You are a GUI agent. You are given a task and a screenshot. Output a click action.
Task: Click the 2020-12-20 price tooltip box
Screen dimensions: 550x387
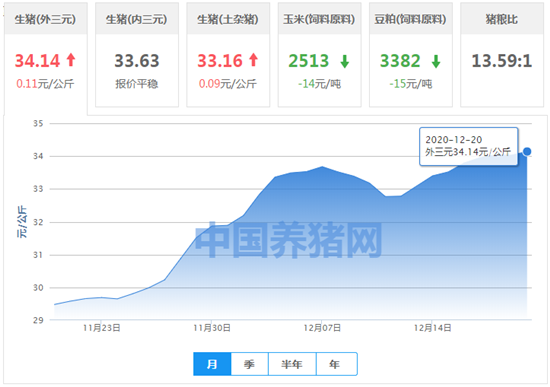pyautogui.click(x=469, y=146)
